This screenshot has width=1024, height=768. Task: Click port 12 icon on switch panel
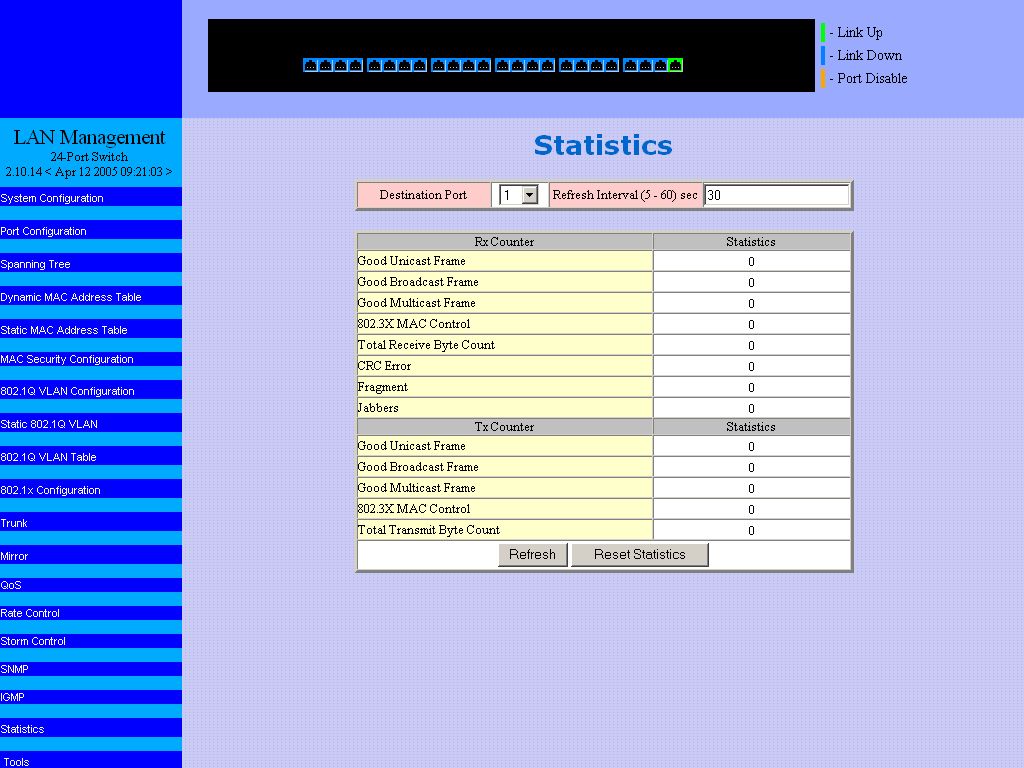[x=483, y=65]
